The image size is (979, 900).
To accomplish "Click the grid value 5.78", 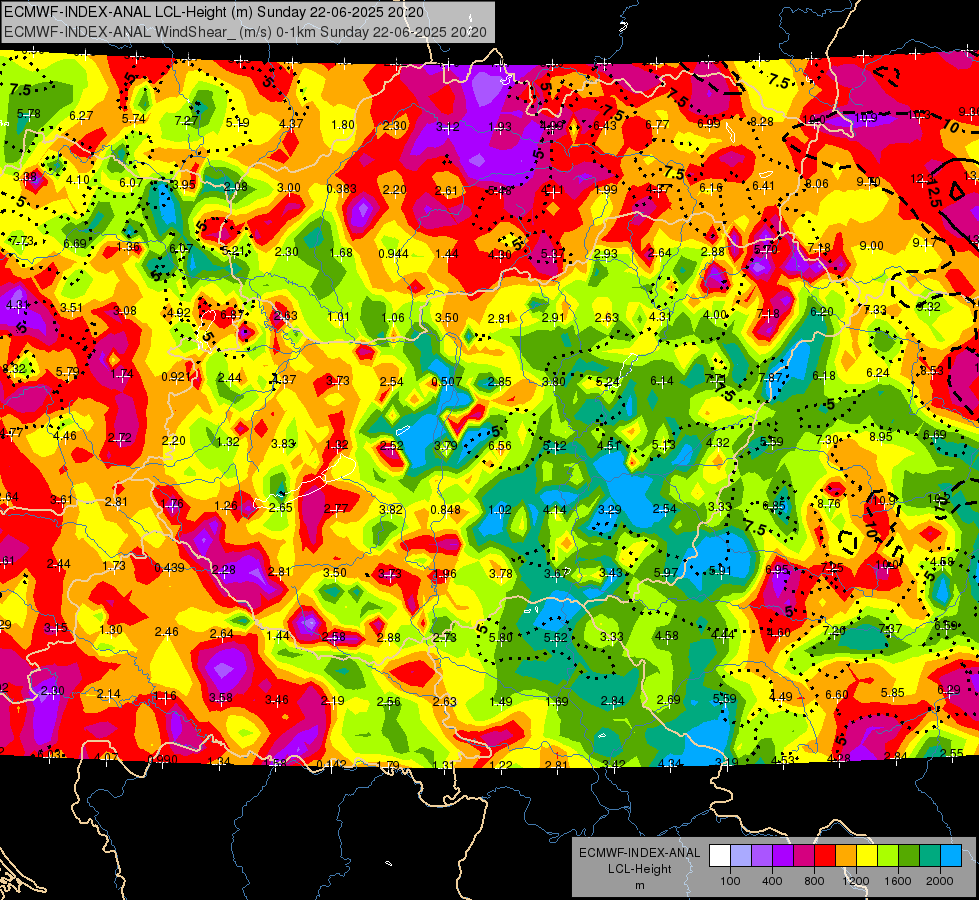I will coord(29,114).
